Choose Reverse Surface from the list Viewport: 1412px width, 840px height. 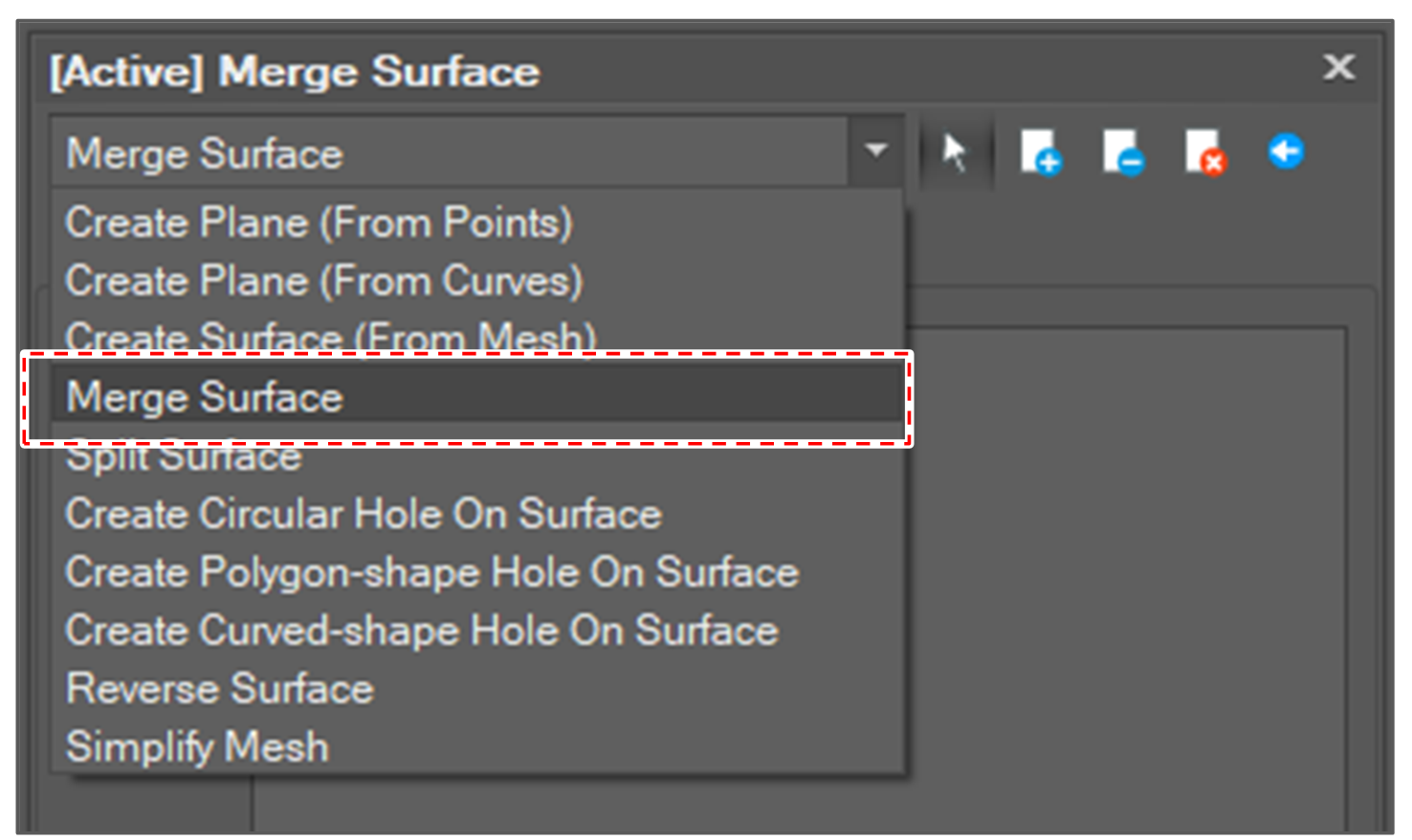coord(219,690)
